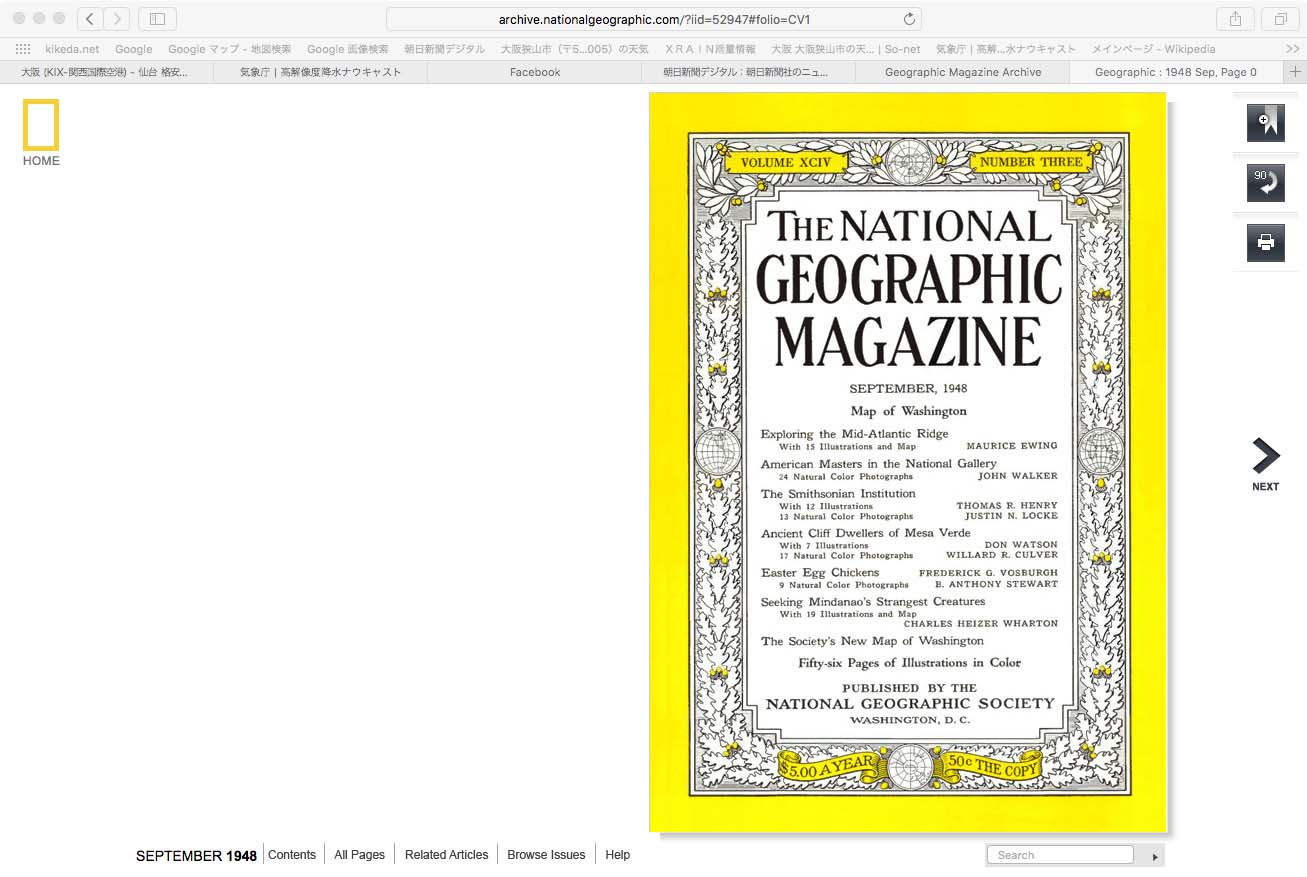The height and width of the screenshot is (877, 1307).
Task: Open Safari share button
Action: [x=1236, y=18]
